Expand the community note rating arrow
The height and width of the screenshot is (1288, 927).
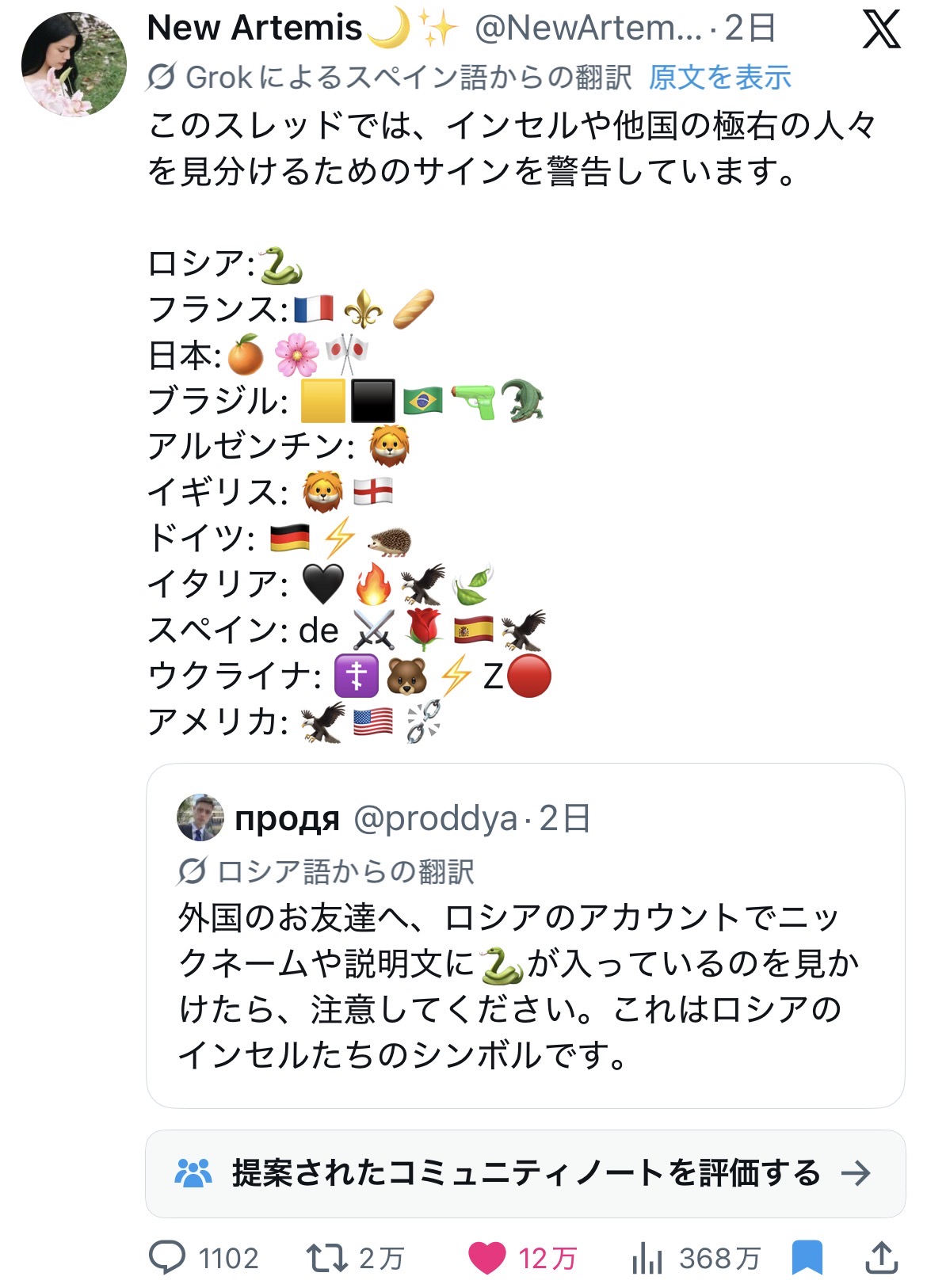tap(856, 1173)
